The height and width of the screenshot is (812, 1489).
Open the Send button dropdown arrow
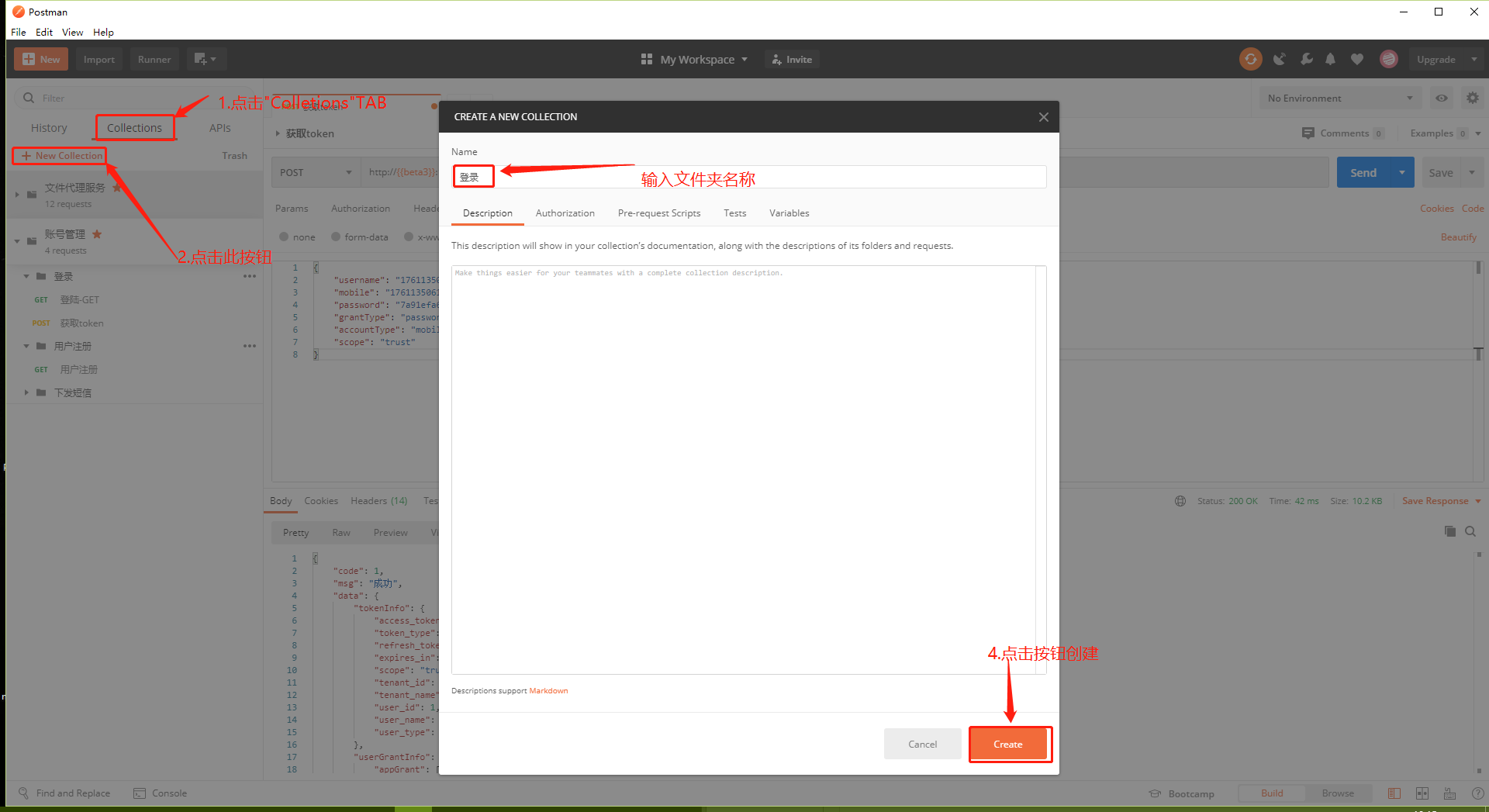coord(1402,172)
